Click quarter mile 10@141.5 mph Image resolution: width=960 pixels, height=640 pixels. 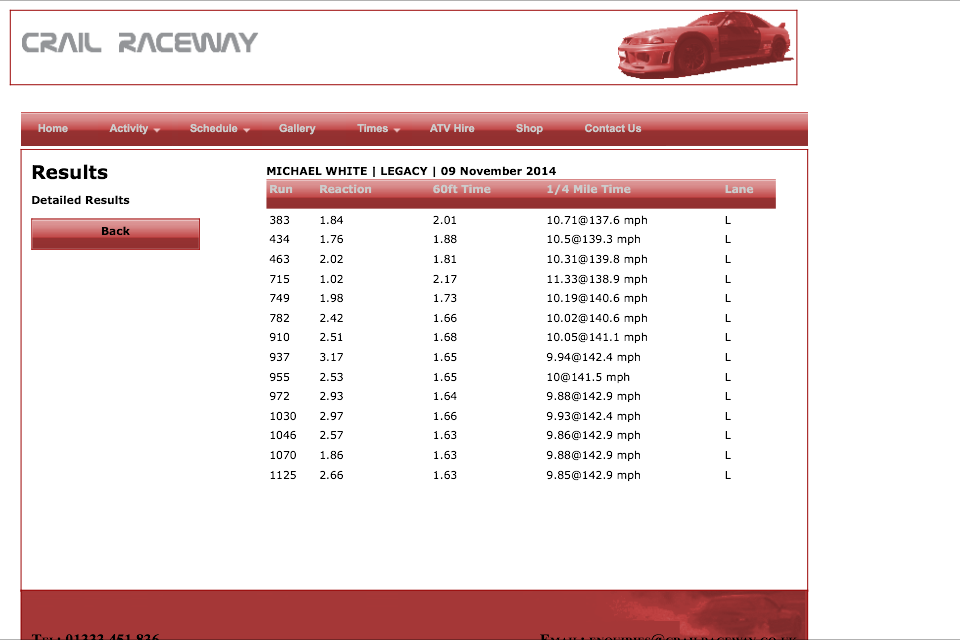point(588,377)
